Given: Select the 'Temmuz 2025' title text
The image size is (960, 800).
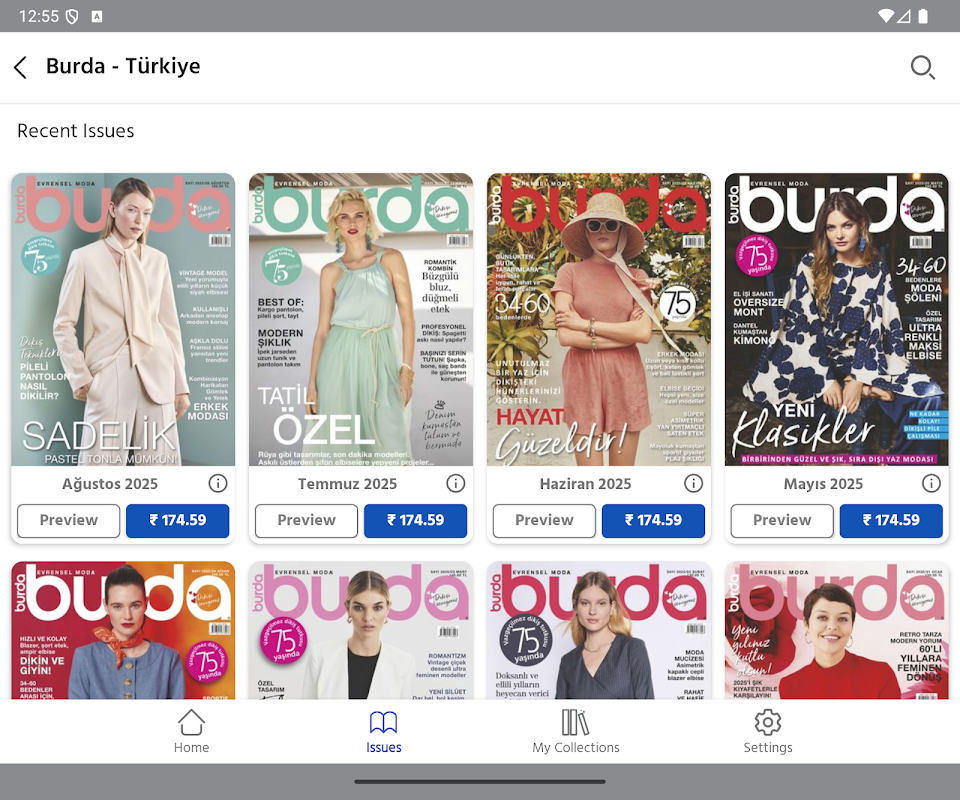Looking at the screenshot, I should click(x=347, y=484).
